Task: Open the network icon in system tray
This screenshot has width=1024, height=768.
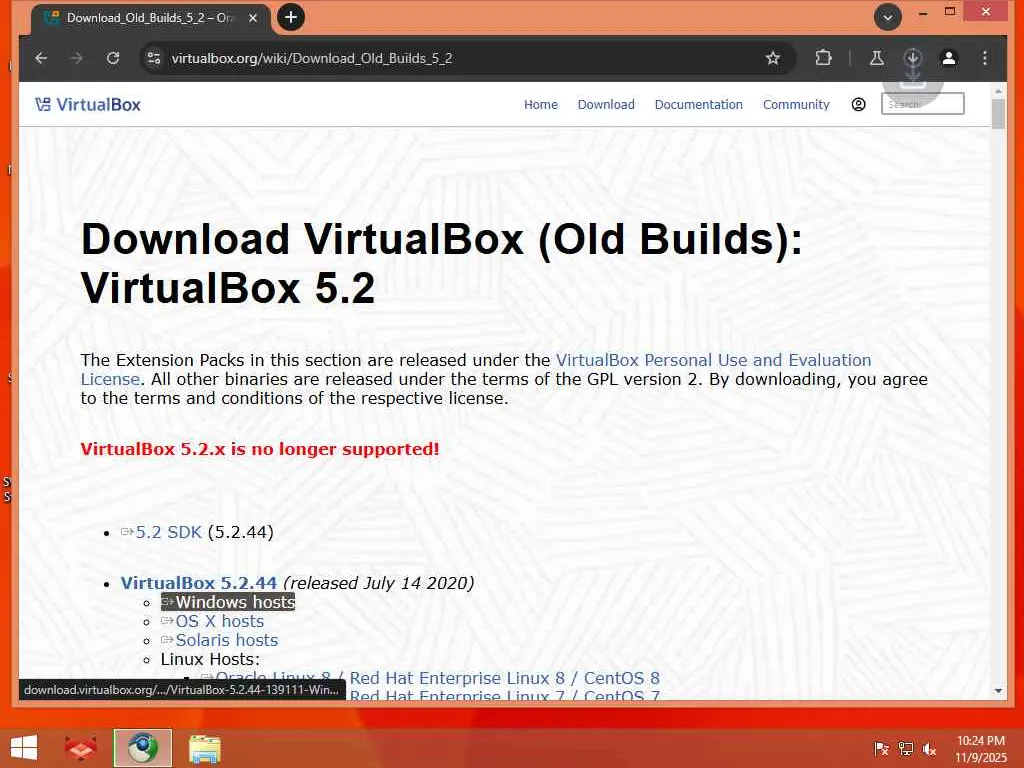Action: pos(906,749)
